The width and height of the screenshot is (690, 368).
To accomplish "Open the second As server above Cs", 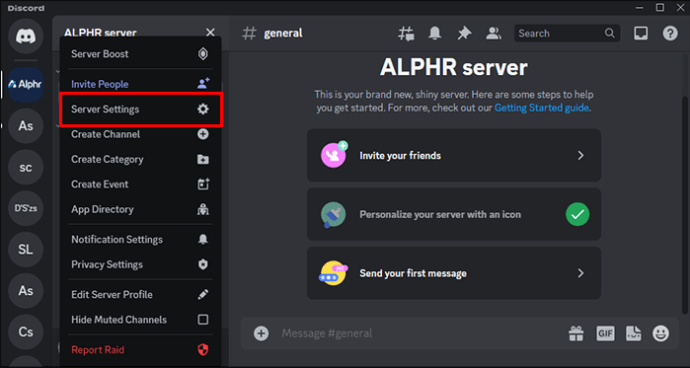I will tap(26, 291).
